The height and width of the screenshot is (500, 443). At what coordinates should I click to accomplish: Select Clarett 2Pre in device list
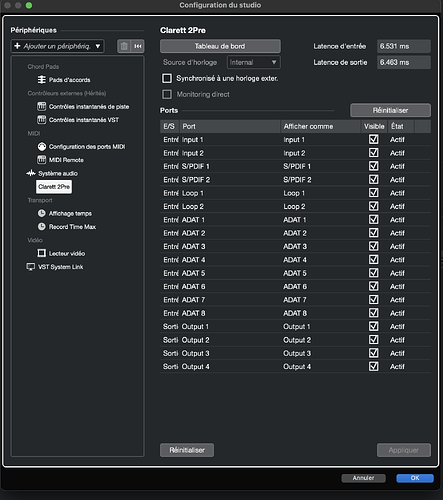tap(54, 187)
